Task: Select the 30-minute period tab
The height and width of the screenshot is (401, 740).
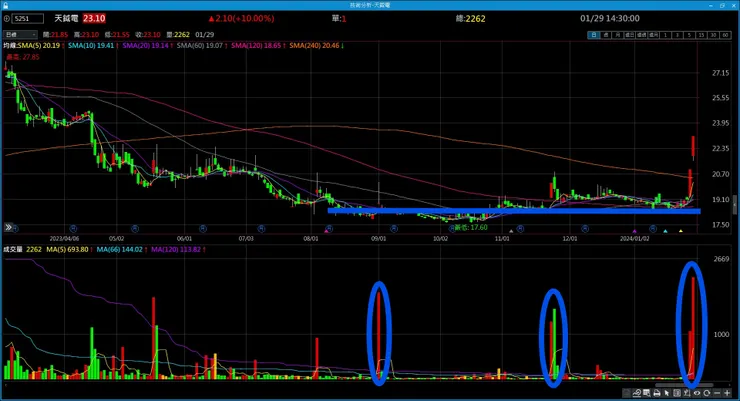Action: [713, 35]
